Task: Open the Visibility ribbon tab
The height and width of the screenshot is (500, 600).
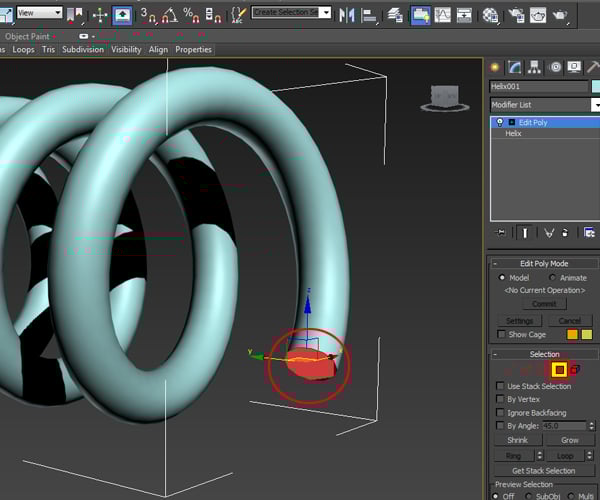Action: tap(126, 49)
